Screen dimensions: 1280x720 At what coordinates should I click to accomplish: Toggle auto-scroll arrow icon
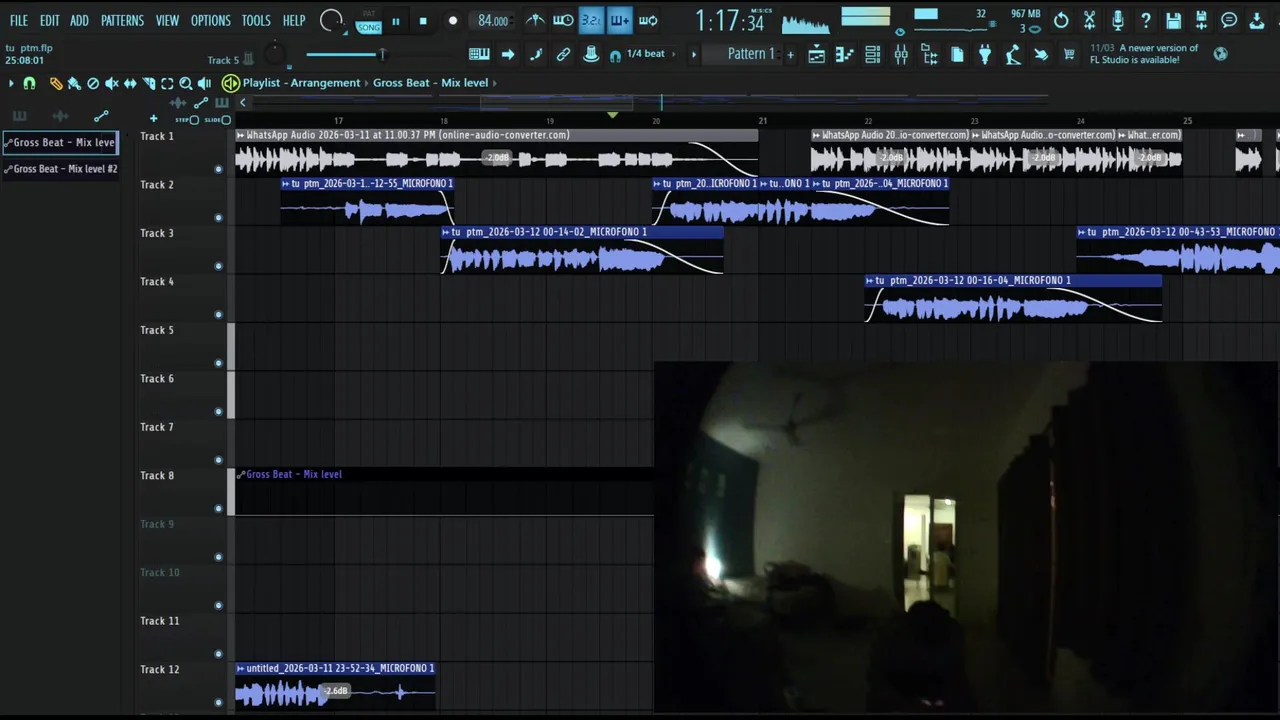tap(507, 54)
